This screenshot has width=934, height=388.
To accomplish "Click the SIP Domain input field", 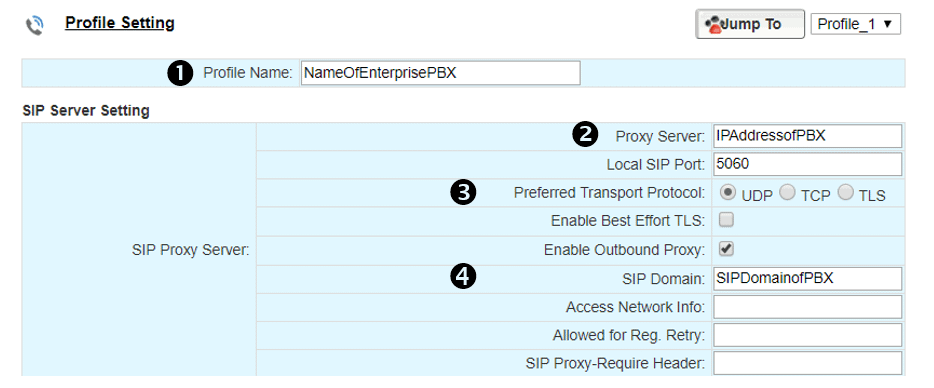I will [x=808, y=278].
